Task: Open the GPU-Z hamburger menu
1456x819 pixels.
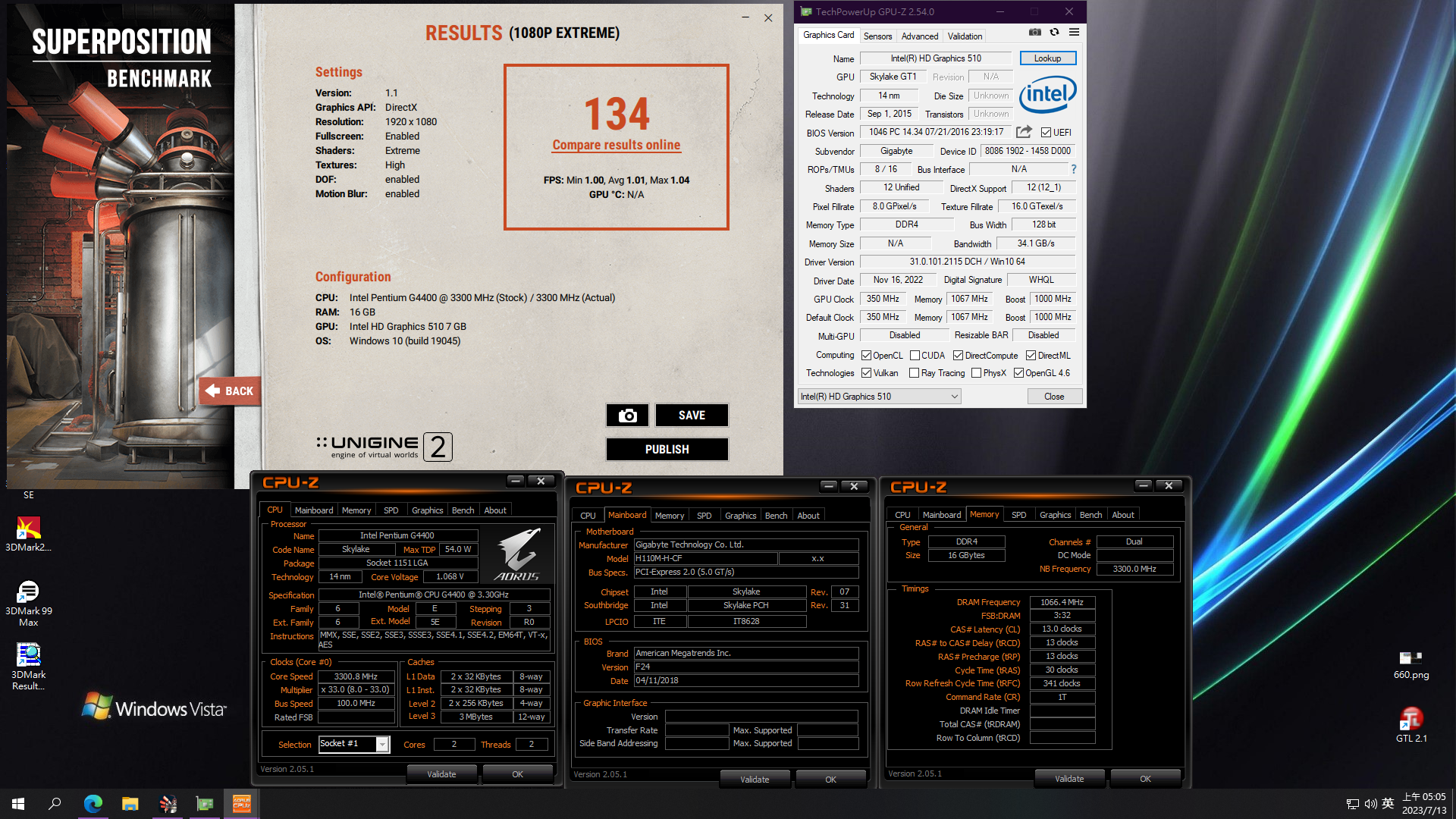Action: (1074, 32)
